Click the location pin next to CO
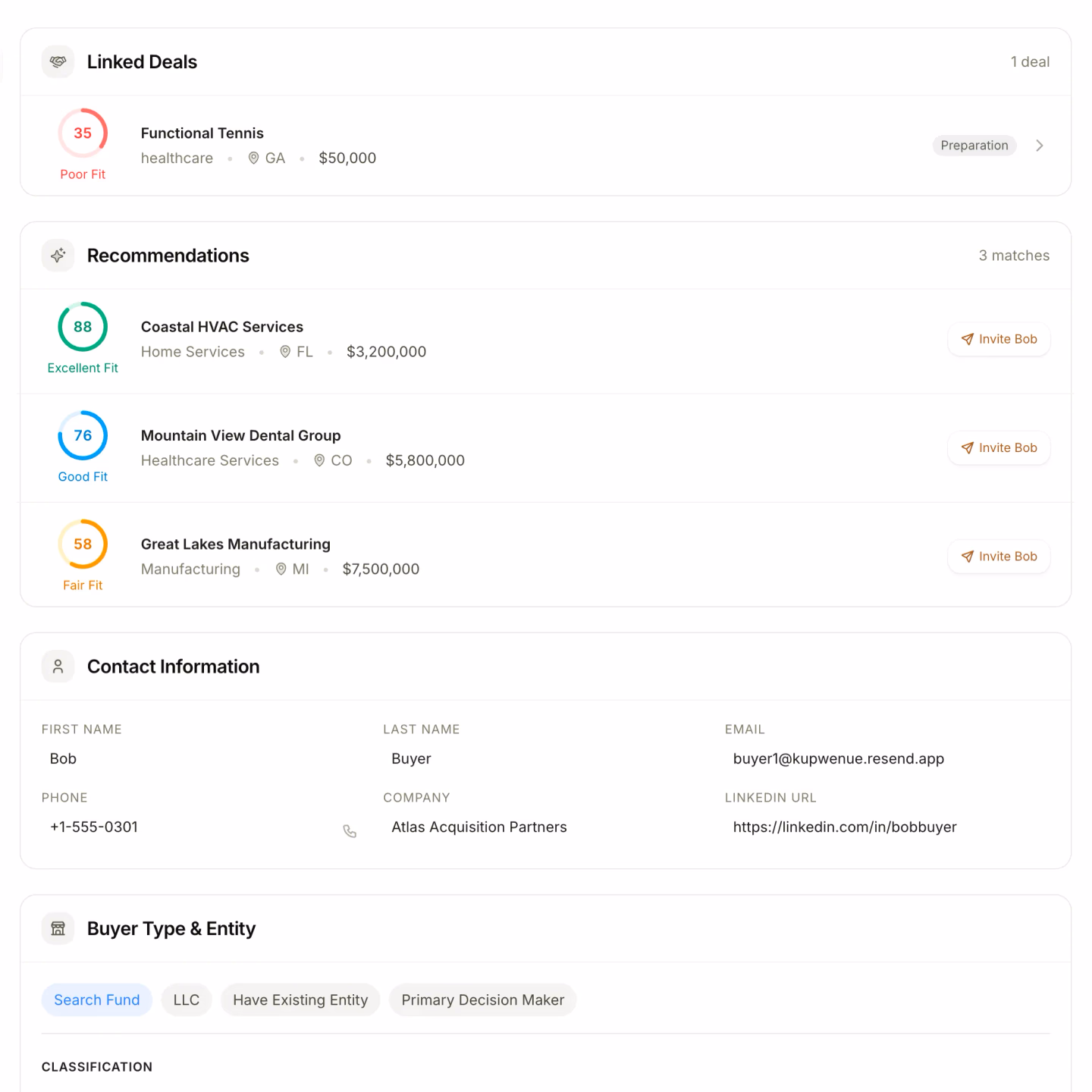1092x1092 pixels. click(x=319, y=460)
